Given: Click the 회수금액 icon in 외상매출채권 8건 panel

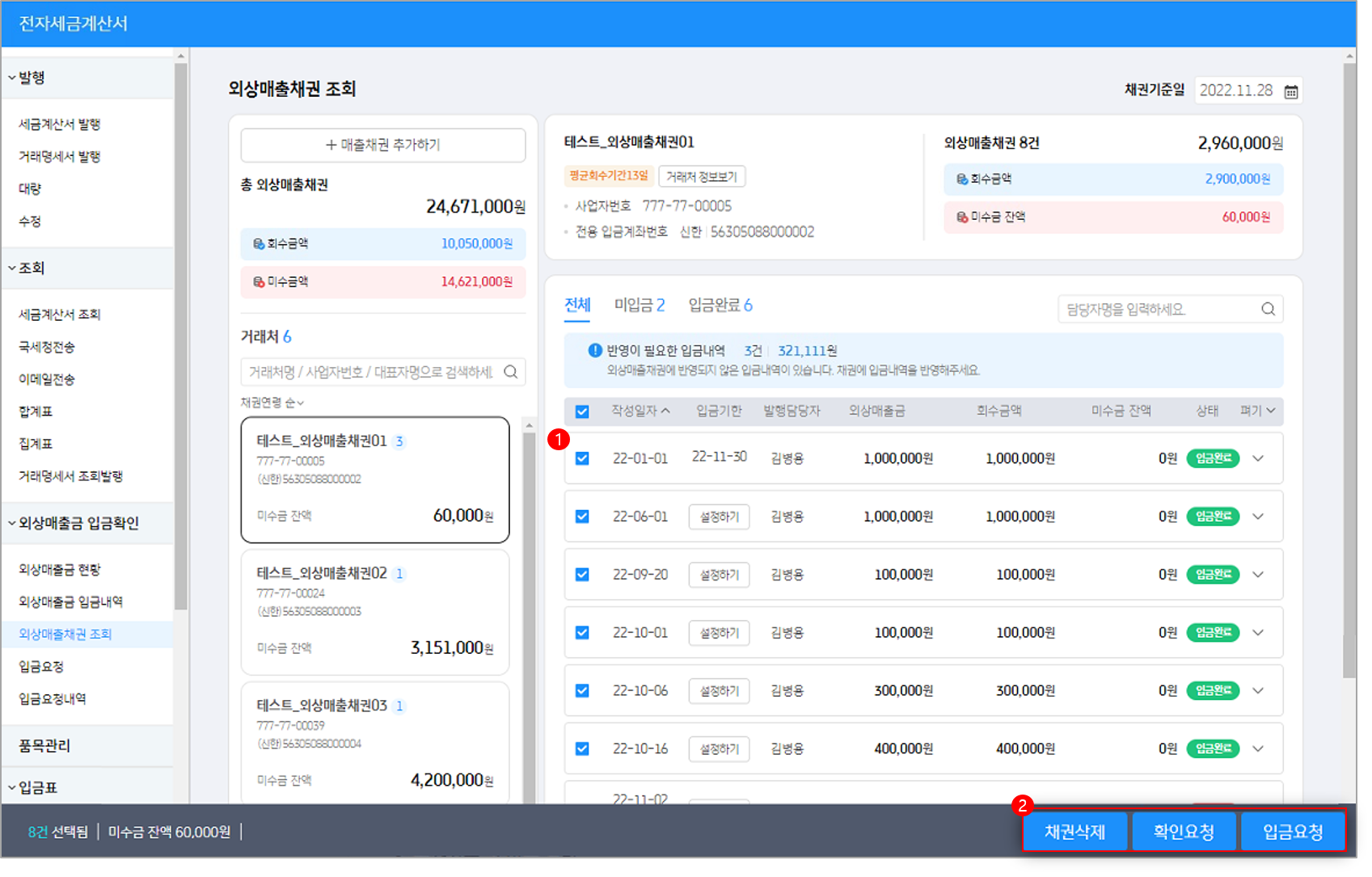Looking at the screenshot, I should point(962,179).
